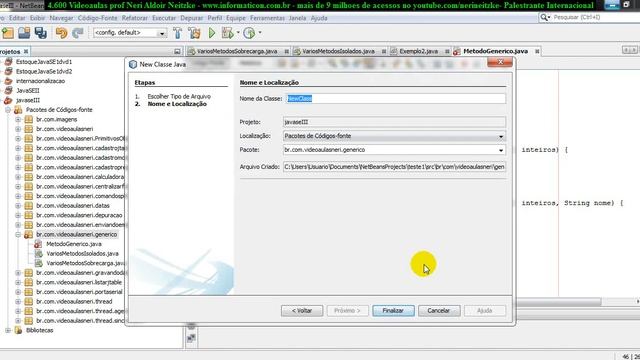Open the Debug Project dropdown arrow
The width and height of the screenshot is (640, 360).
click(238, 32)
